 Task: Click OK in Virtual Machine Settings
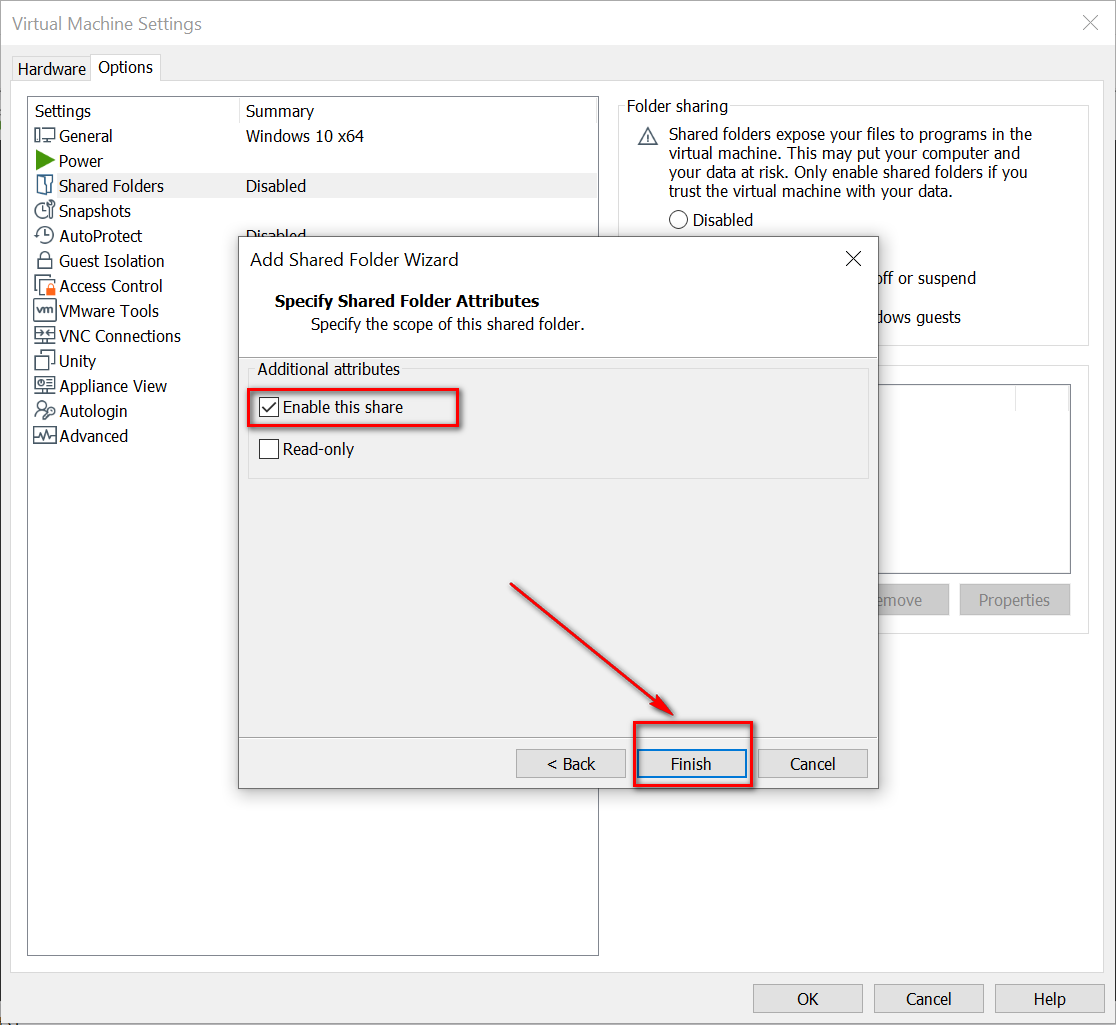pyautogui.click(x=808, y=999)
